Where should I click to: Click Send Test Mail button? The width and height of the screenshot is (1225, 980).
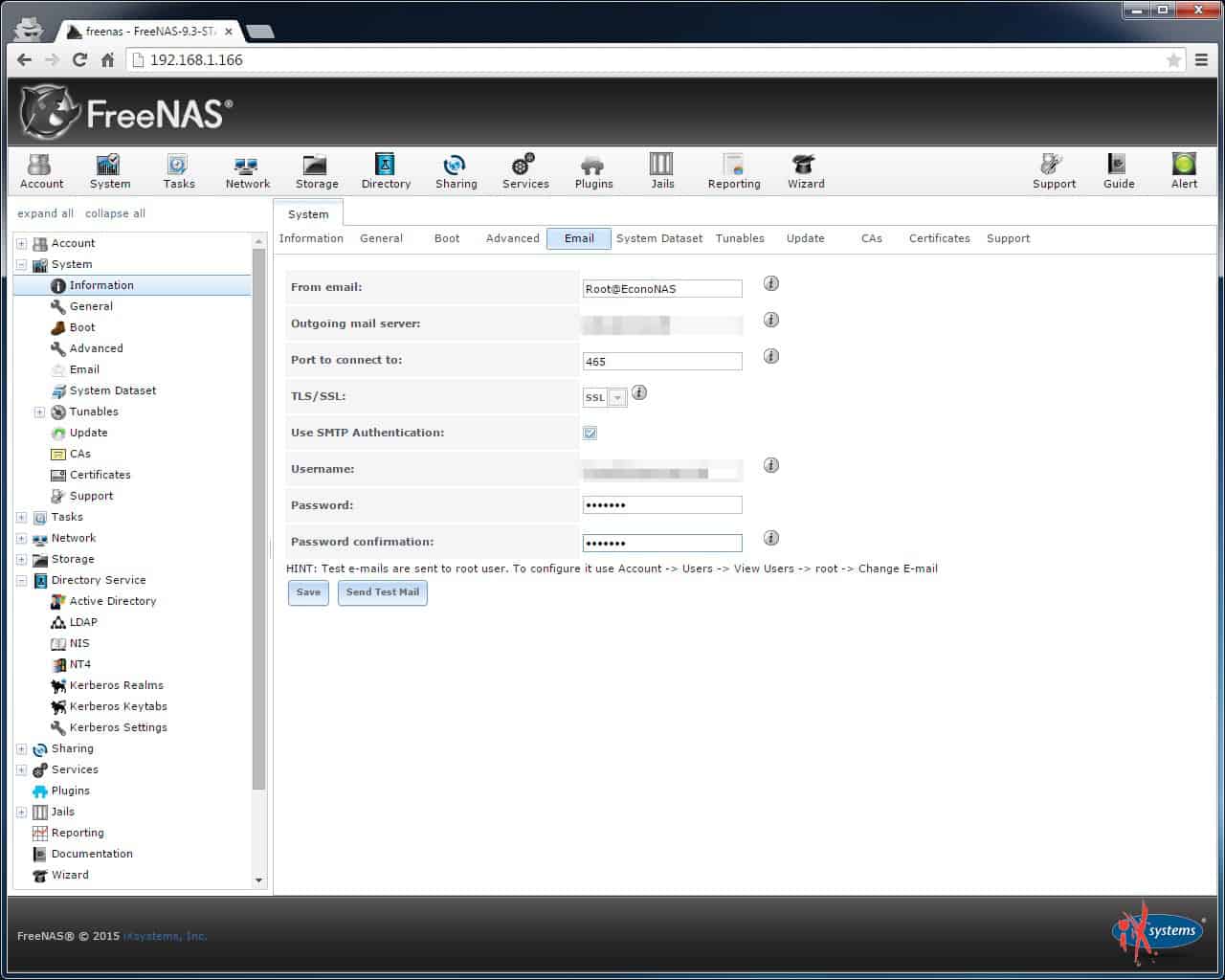(382, 592)
